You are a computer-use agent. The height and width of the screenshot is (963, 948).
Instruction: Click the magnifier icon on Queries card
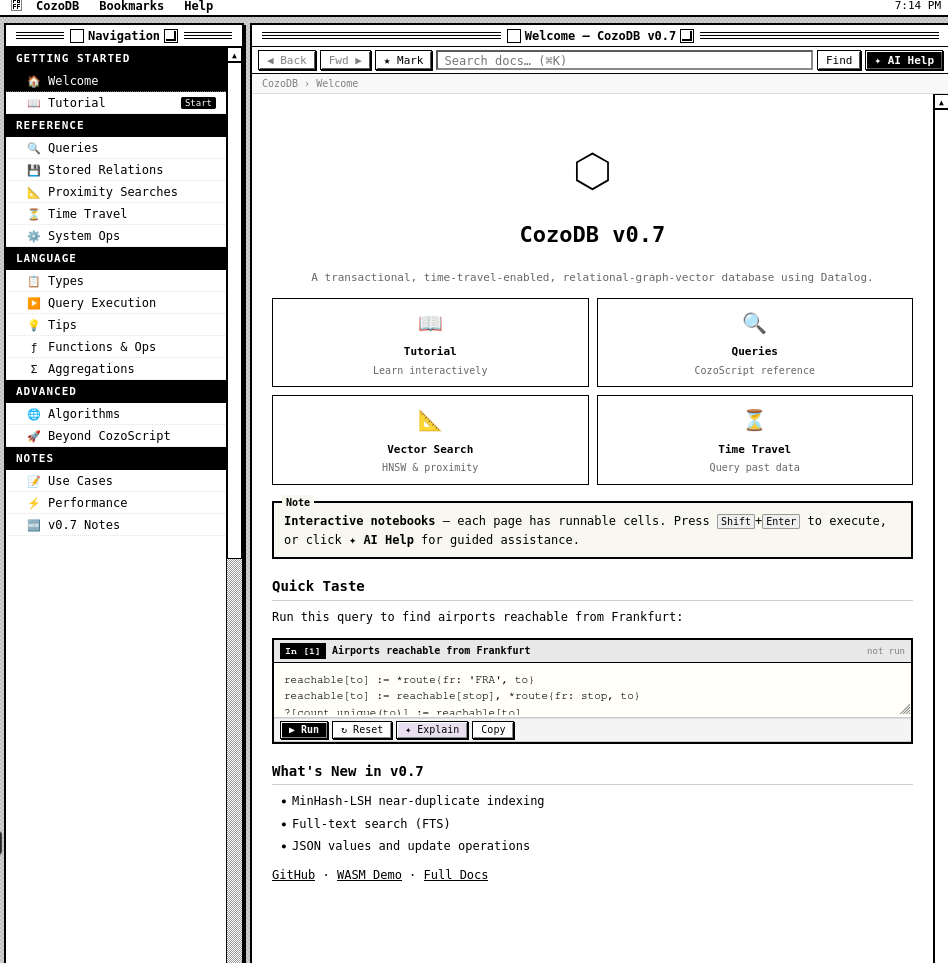click(754, 323)
